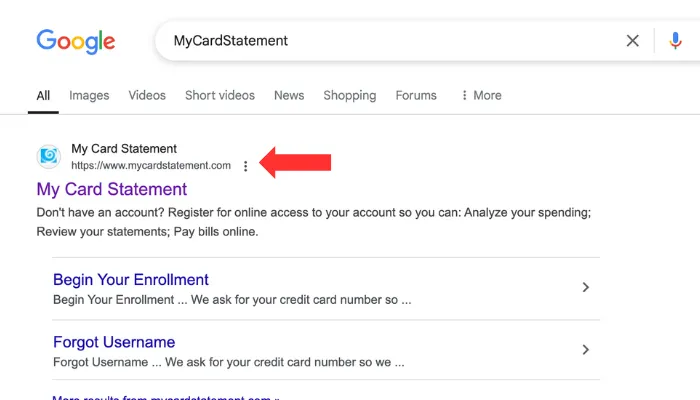Open the Begin Your Enrollment link
This screenshot has width=700, height=400.
[x=131, y=280]
